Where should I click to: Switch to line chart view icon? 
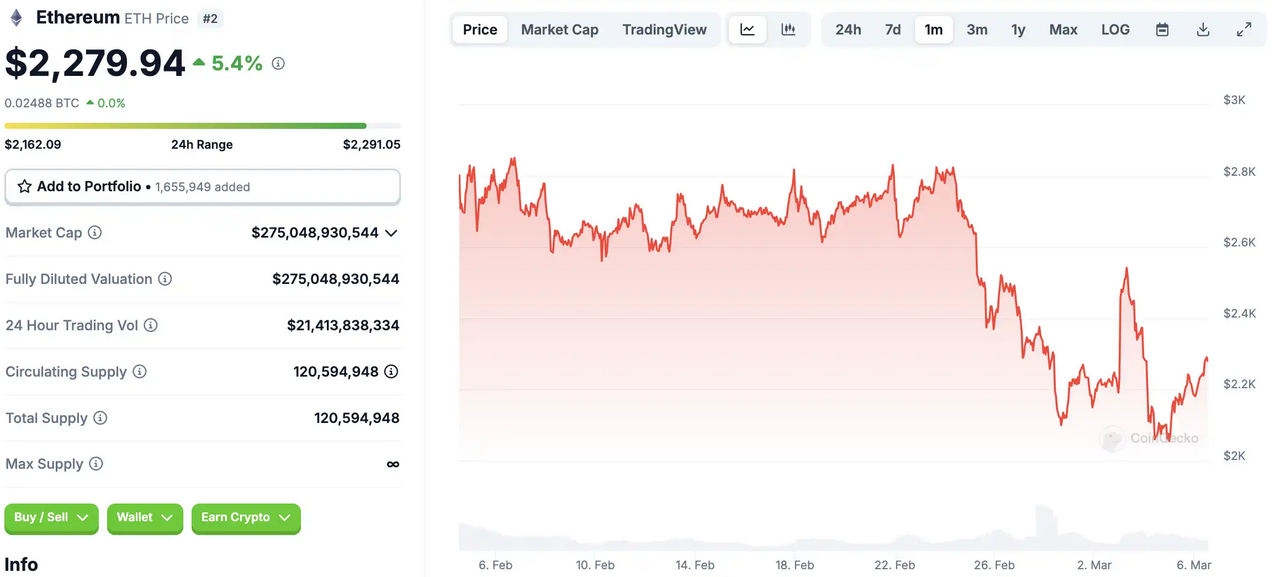pyautogui.click(x=747, y=30)
